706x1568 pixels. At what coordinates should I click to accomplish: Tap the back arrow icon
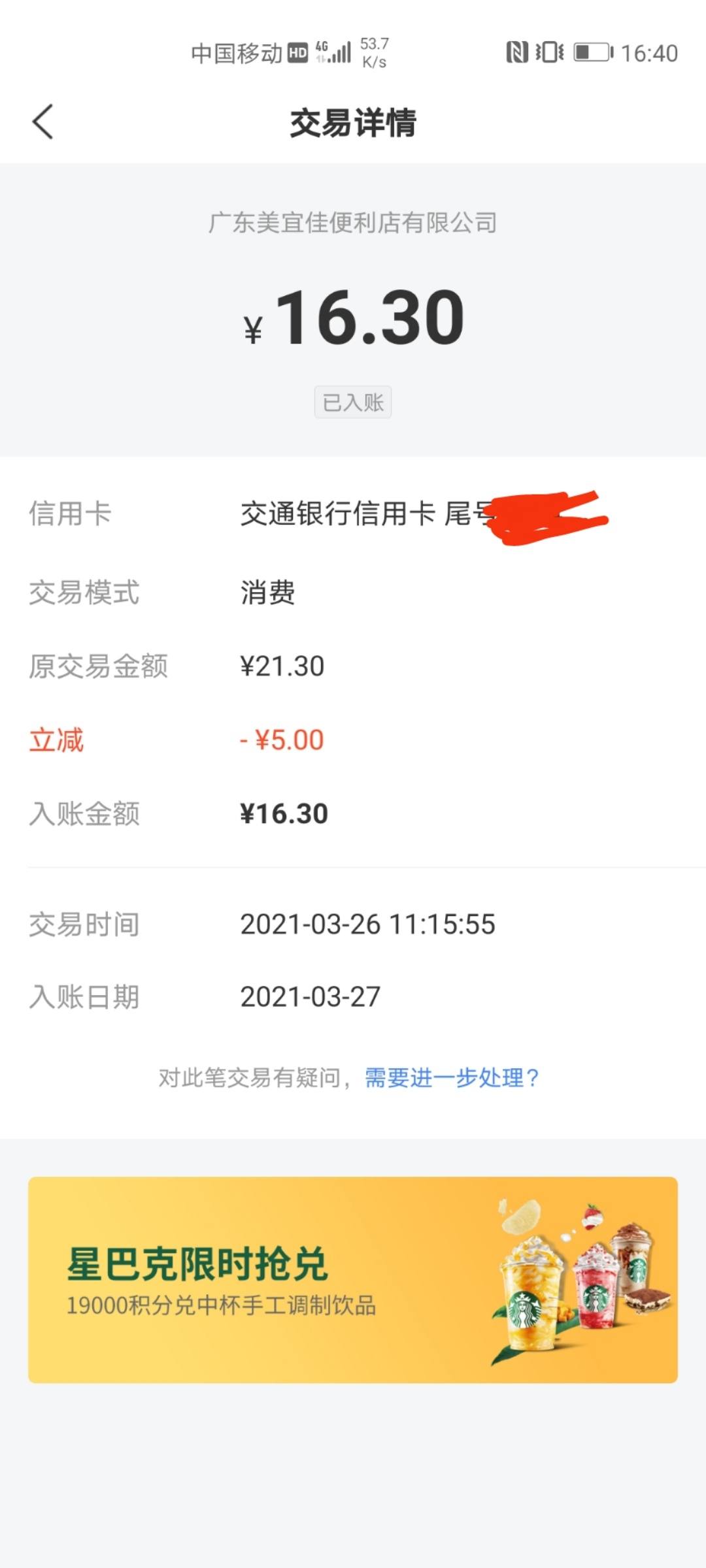[42, 122]
